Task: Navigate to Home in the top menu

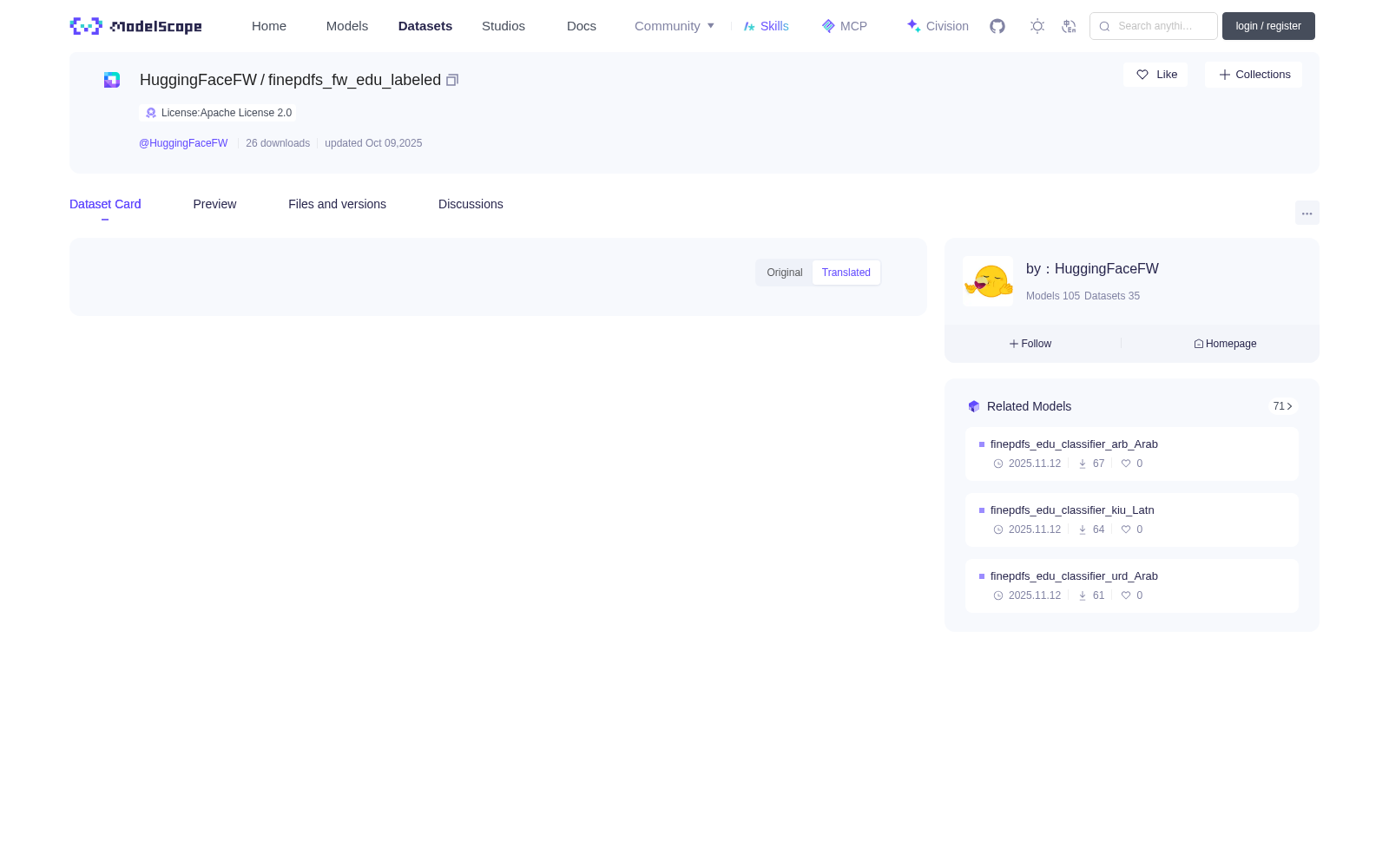Action: click(269, 26)
